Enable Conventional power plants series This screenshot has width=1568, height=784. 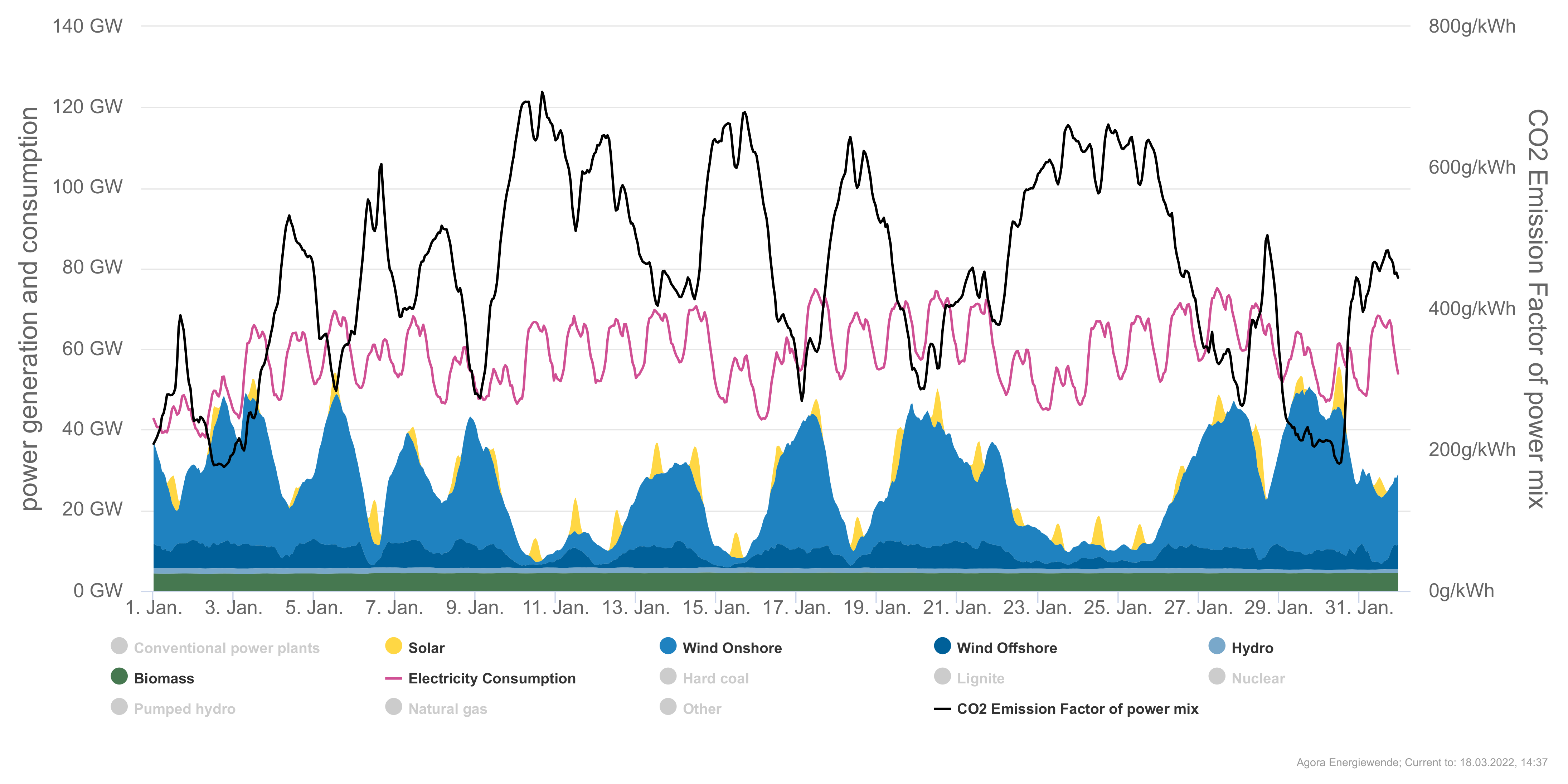point(226,648)
